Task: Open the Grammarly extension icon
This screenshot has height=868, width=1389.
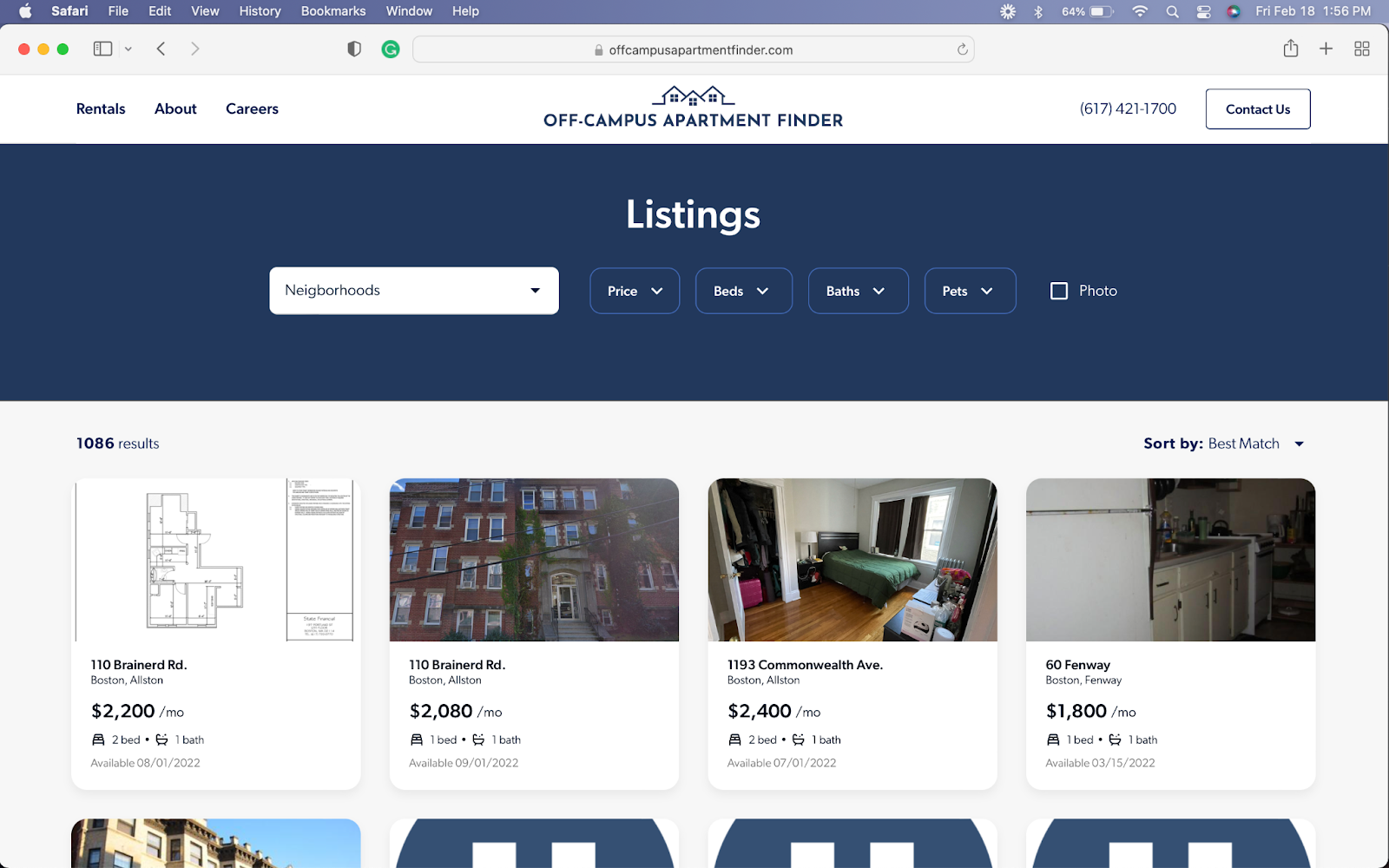Action: 391,49
